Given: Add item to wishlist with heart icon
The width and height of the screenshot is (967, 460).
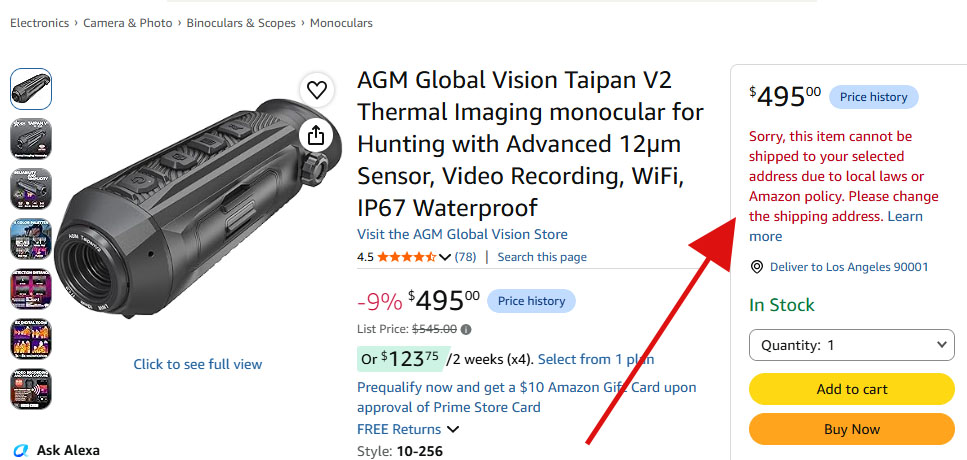Looking at the screenshot, I should (x=317, y=91).
